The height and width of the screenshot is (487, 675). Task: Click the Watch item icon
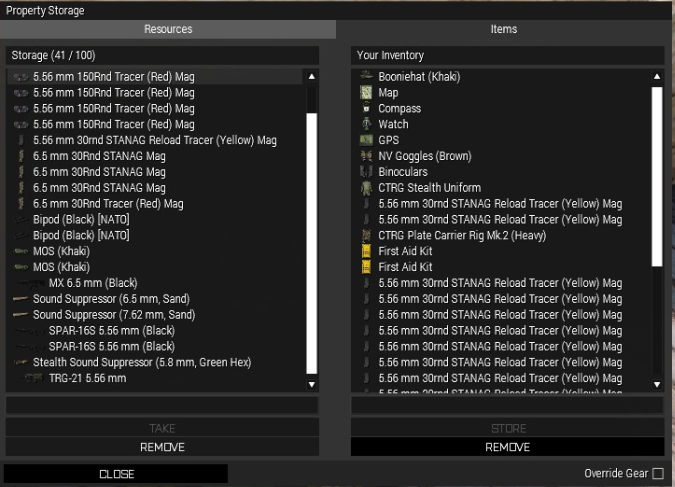366,124
